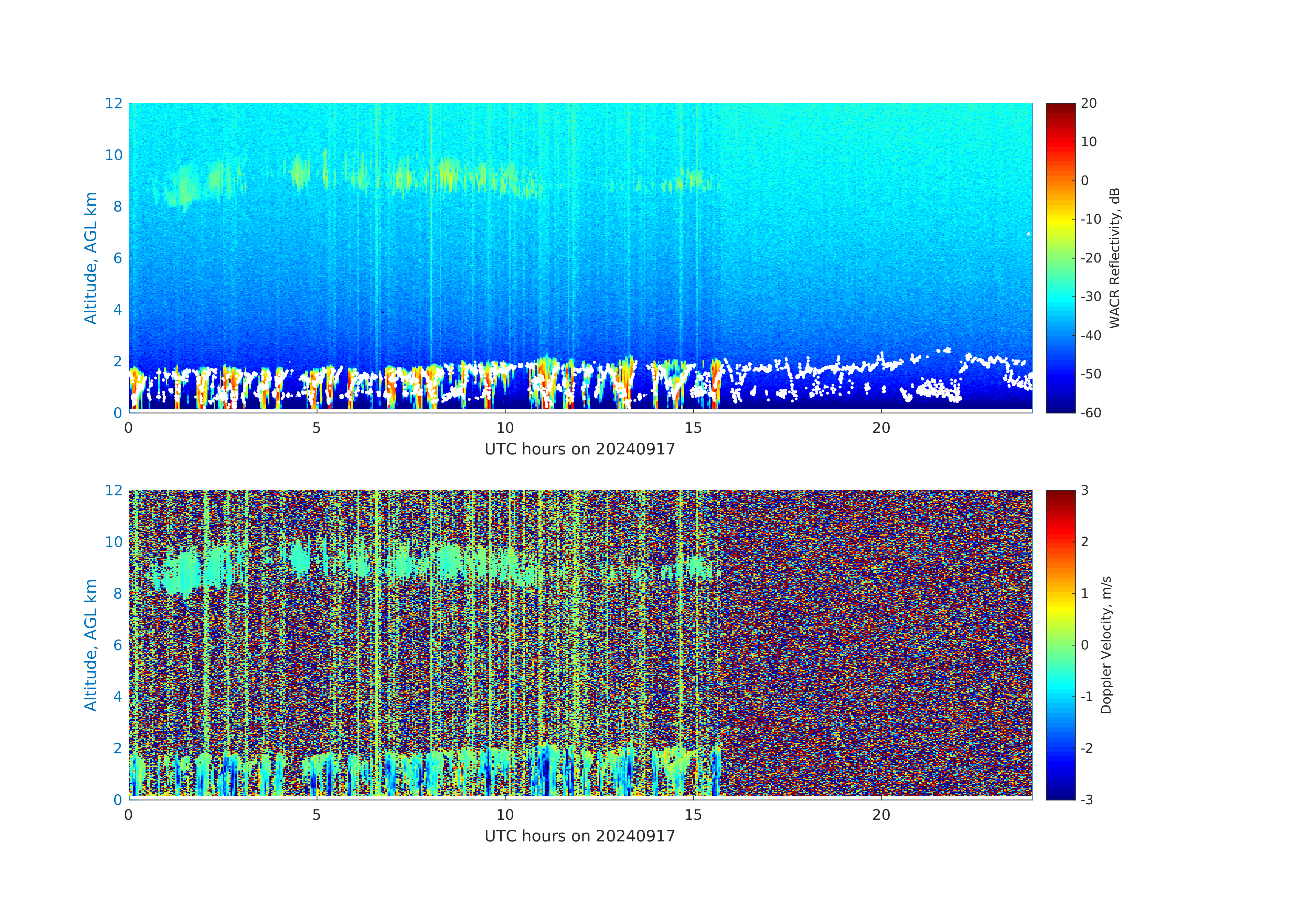Click tick label 10 on the top plot x-axis
Image resolution: width=1316 pixels, height=903 pixels.
(504, 428)
